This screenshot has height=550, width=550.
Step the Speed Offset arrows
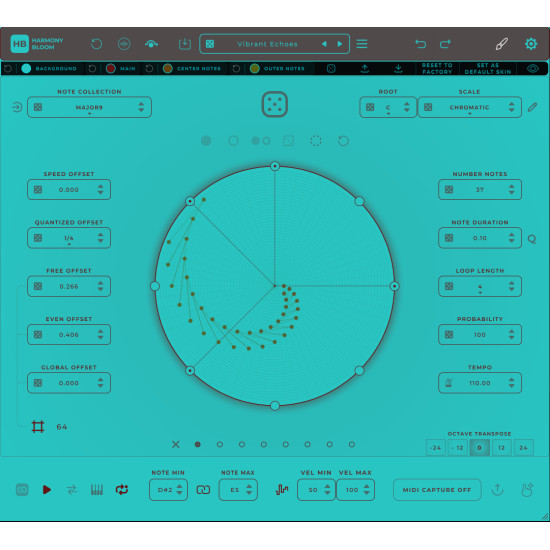(101, 190)
